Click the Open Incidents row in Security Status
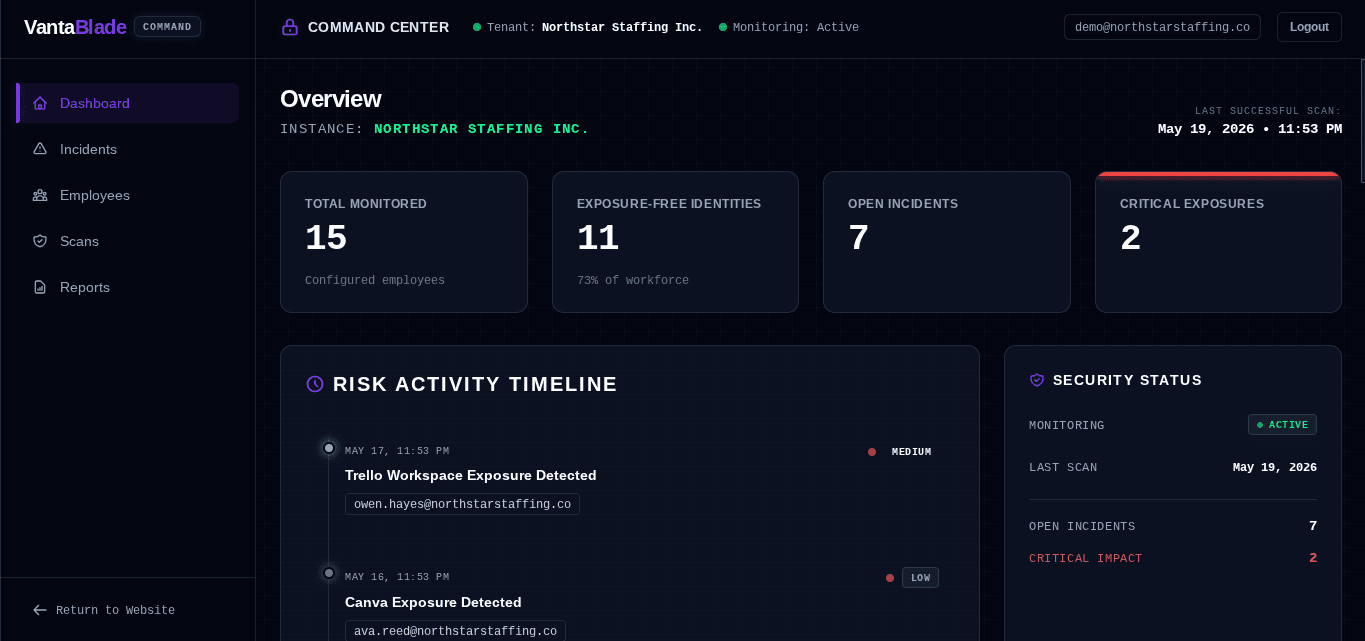1365x641 pixels. [1173, 526]
